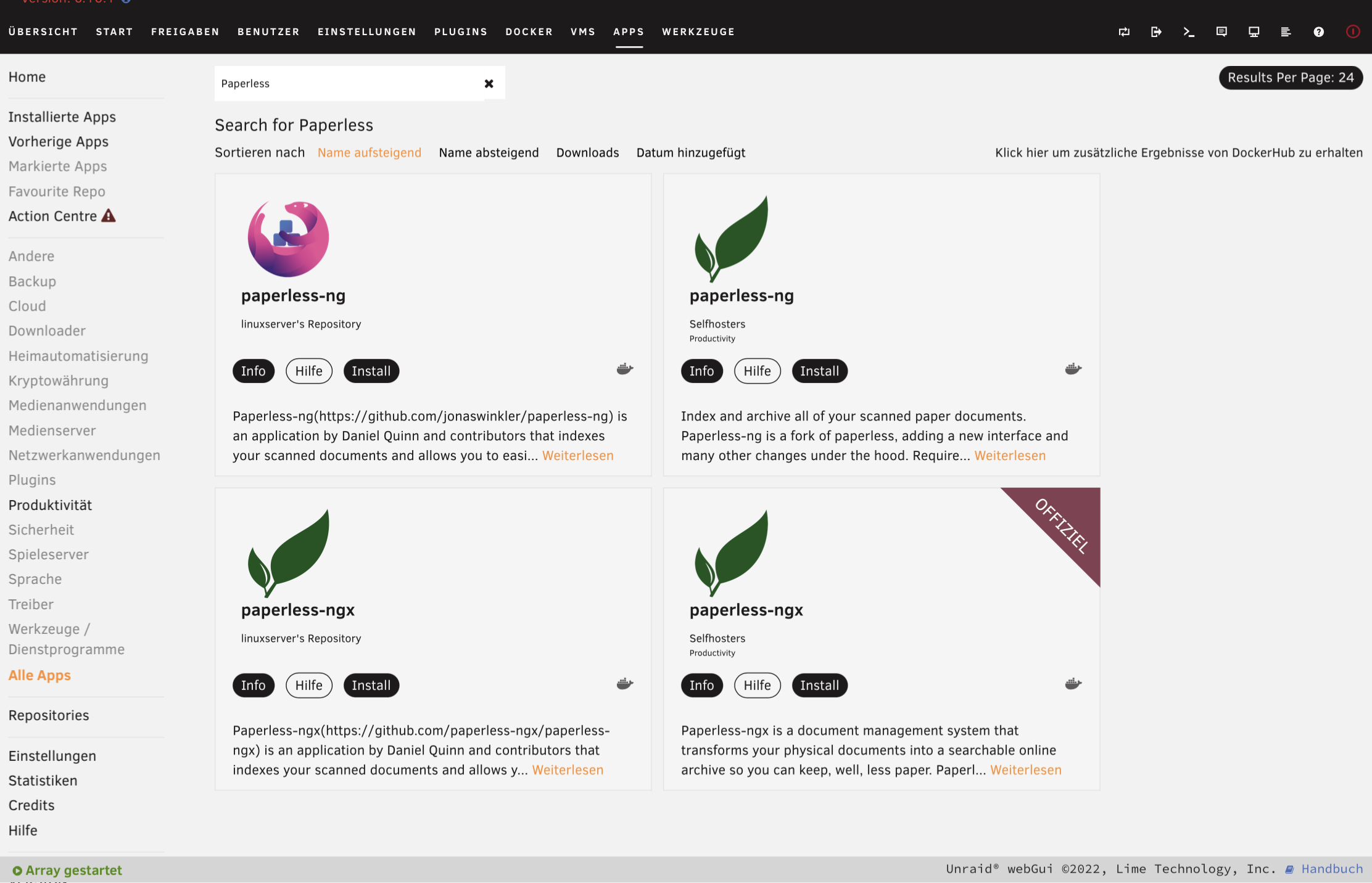Toggle the help question mark icon
The image size is (1372, 883).
1318,32
